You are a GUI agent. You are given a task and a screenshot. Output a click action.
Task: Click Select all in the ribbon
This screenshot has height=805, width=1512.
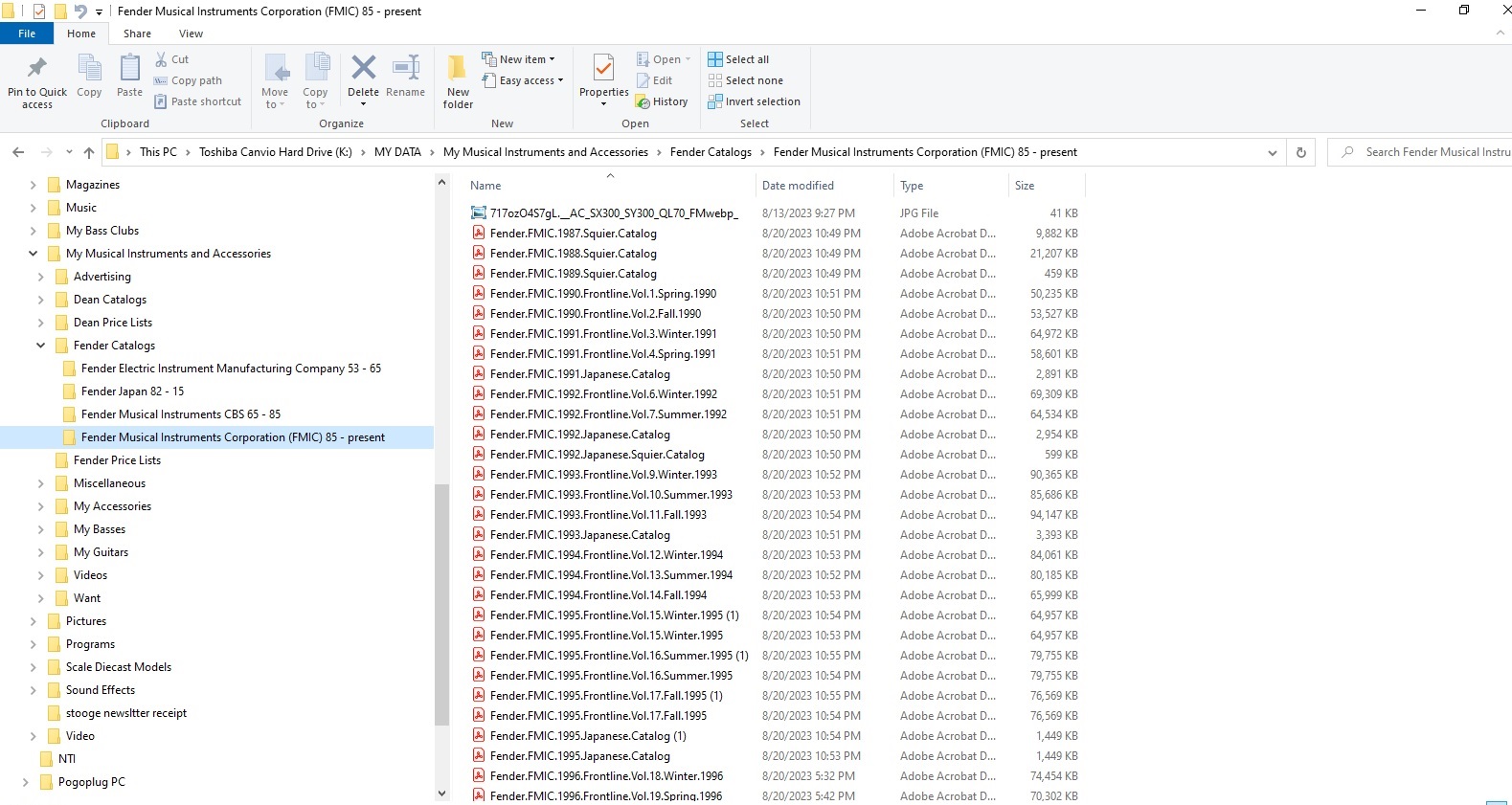(x=738, y=59)
